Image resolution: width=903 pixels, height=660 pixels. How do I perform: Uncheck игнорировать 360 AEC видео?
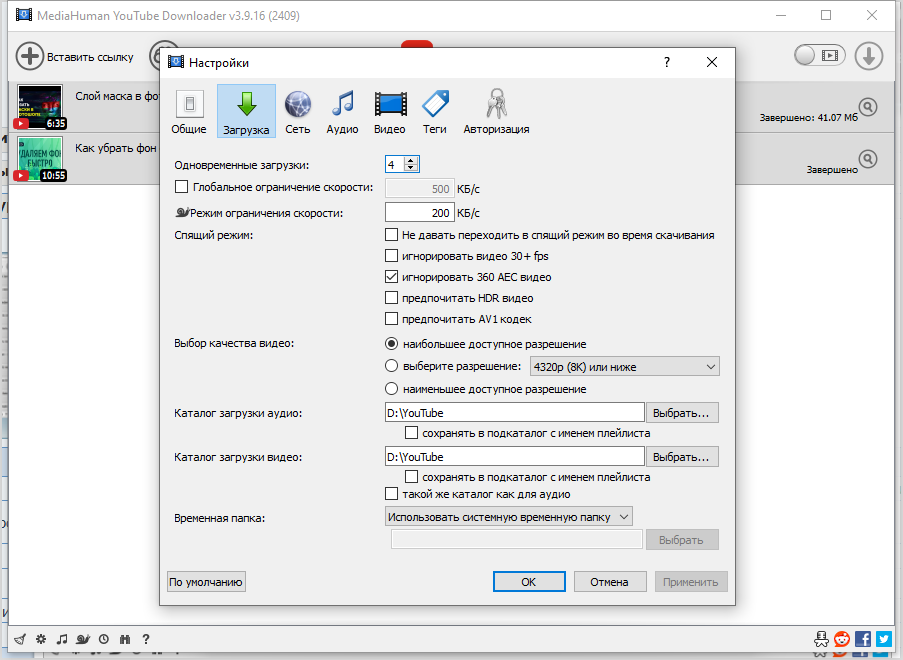click(392, 277)
